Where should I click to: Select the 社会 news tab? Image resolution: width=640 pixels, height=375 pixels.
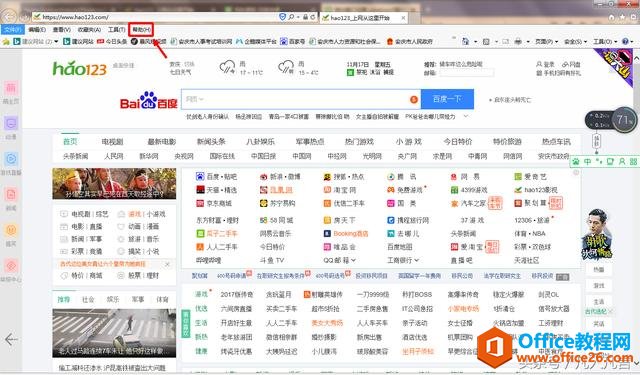tap(88, 299)
